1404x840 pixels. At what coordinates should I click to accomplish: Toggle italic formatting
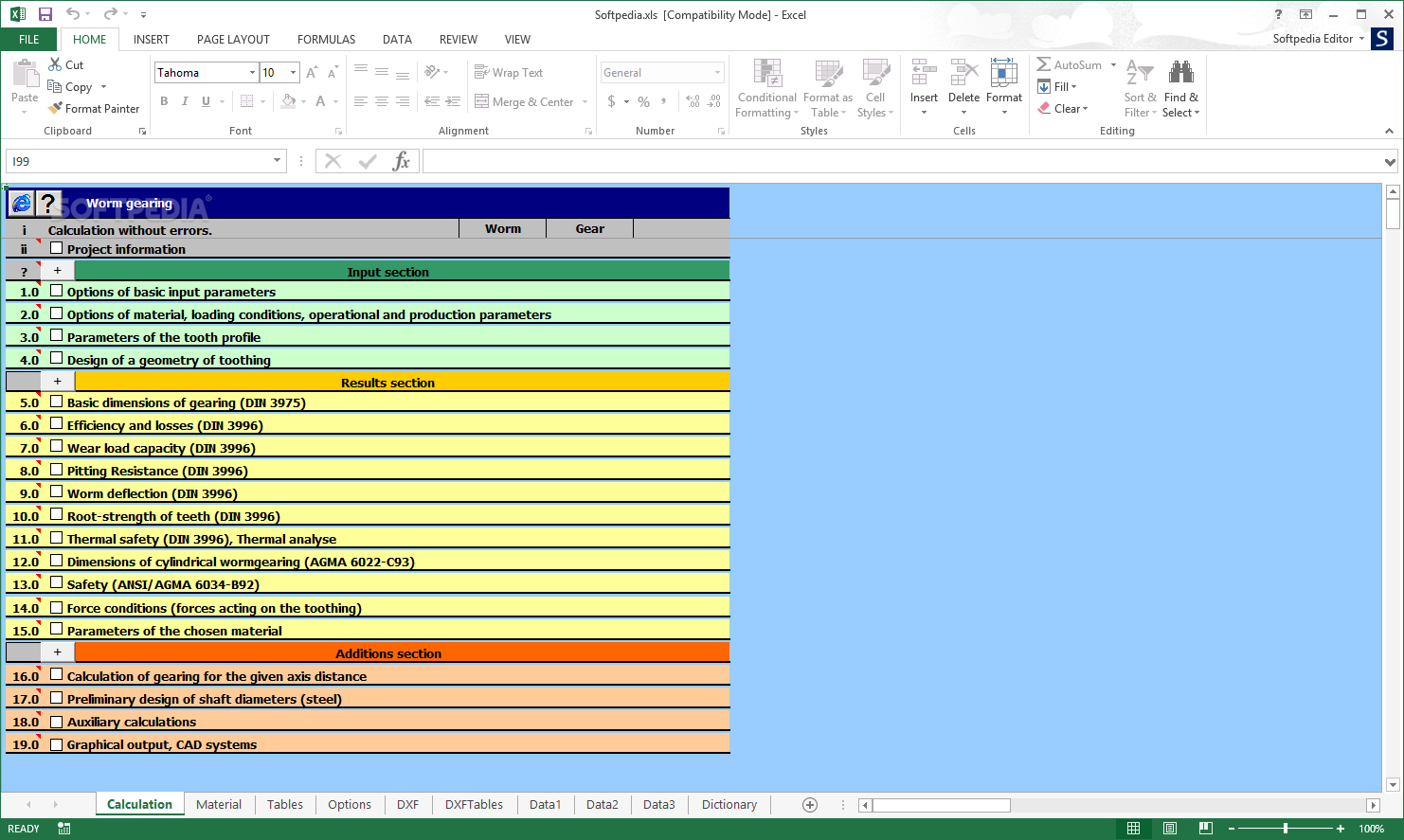click(x=185, y=101)
